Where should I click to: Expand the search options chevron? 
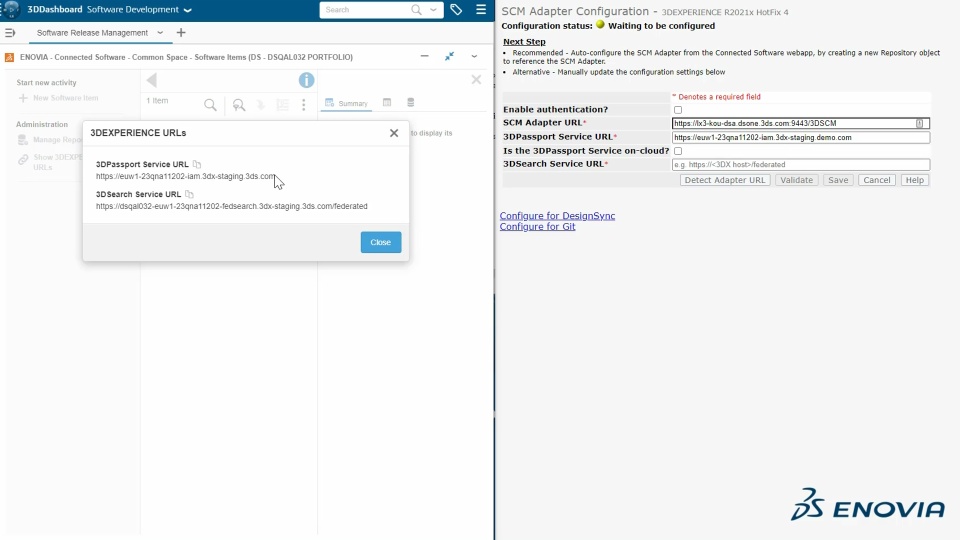(433, 10)
